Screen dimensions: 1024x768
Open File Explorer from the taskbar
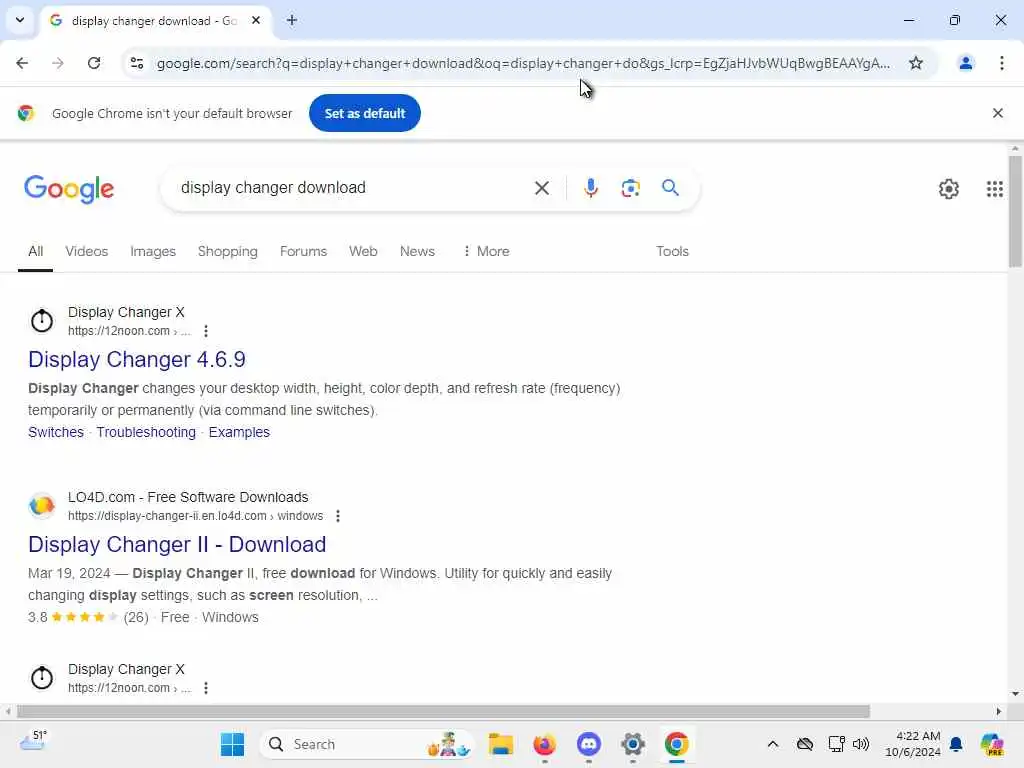501,744
